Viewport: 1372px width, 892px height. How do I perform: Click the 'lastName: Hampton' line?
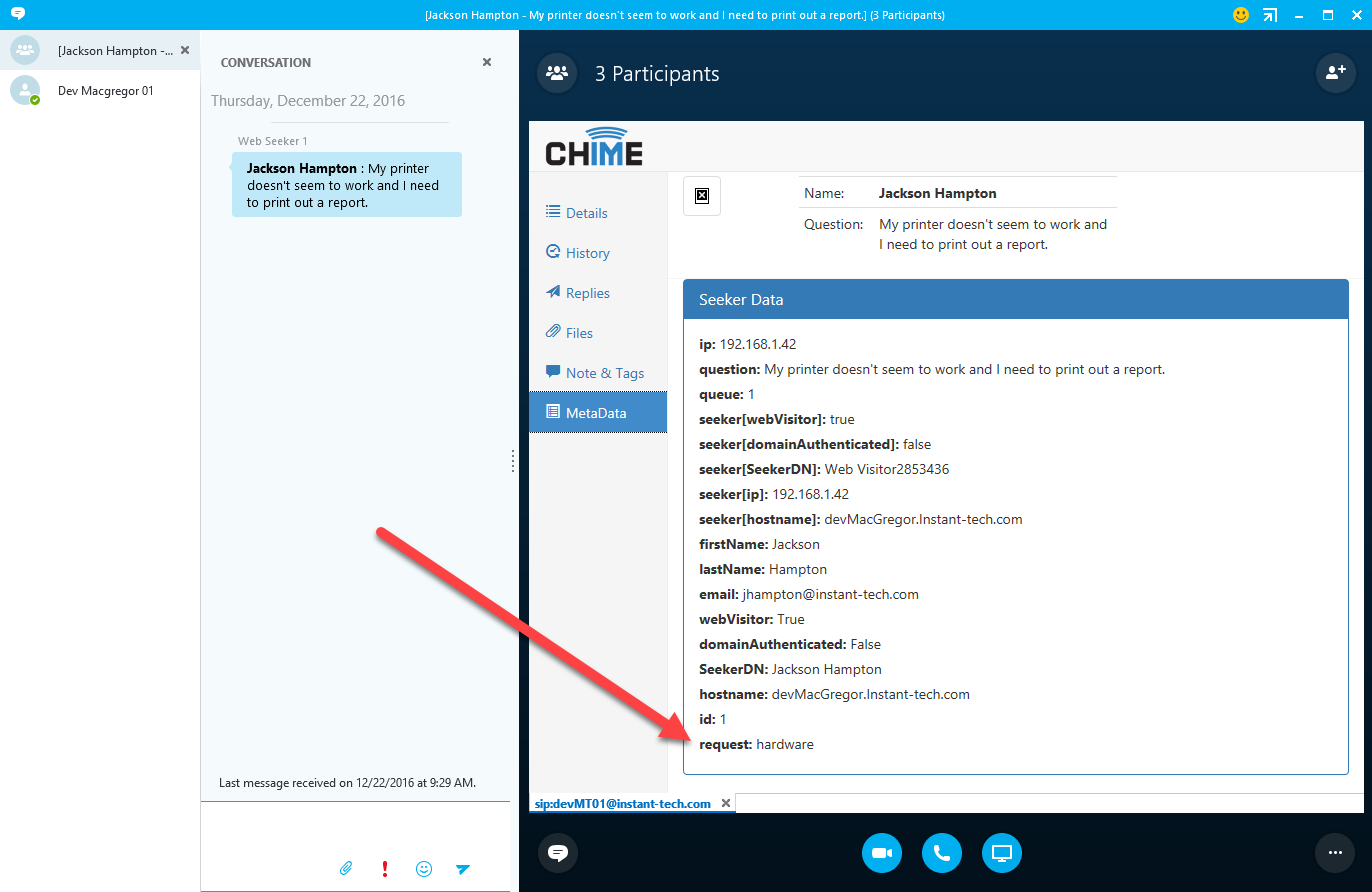(x=763, y=569)
